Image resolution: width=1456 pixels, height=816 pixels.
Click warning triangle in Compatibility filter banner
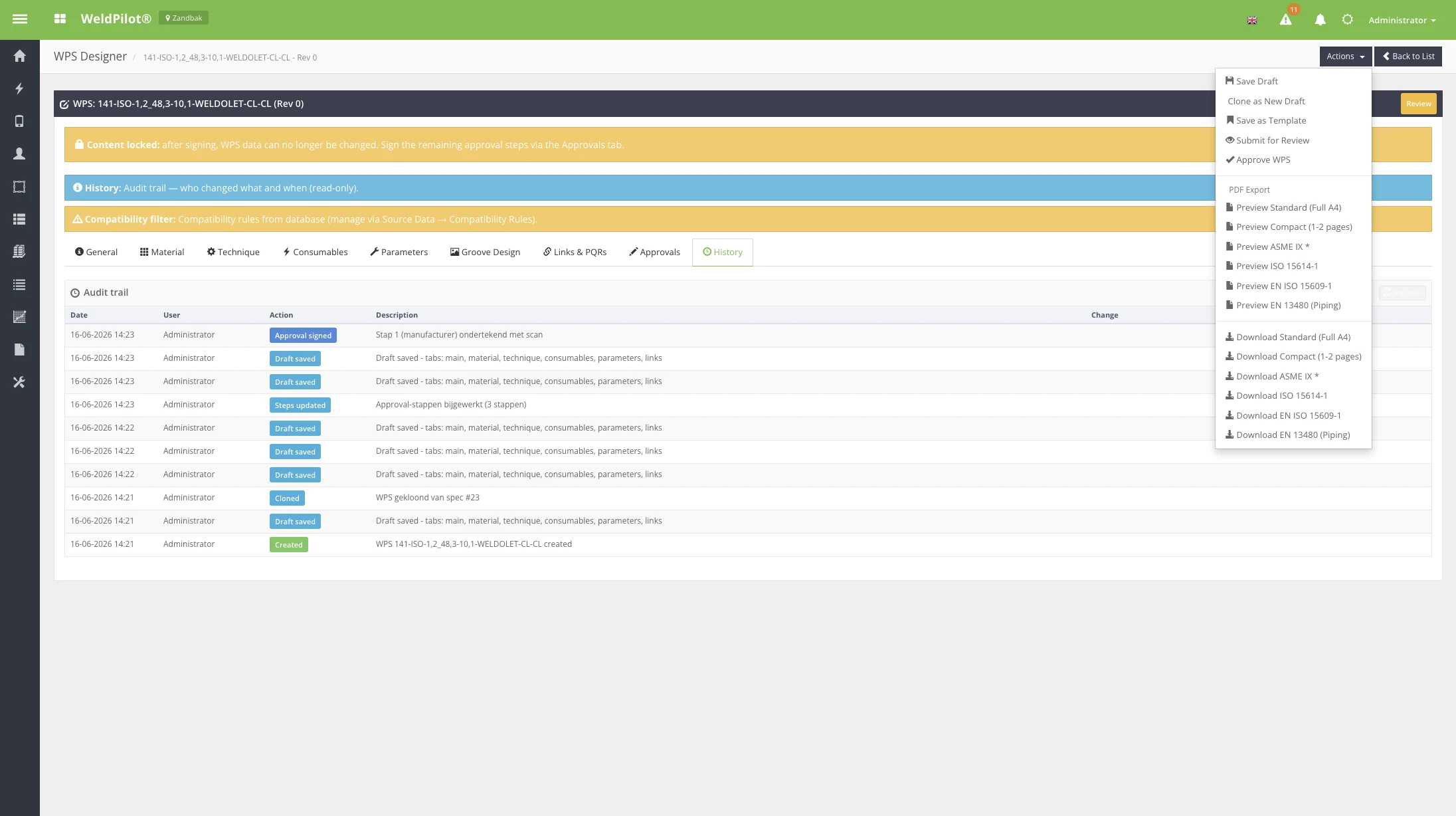pyautogui.click(x=78, y=219)
